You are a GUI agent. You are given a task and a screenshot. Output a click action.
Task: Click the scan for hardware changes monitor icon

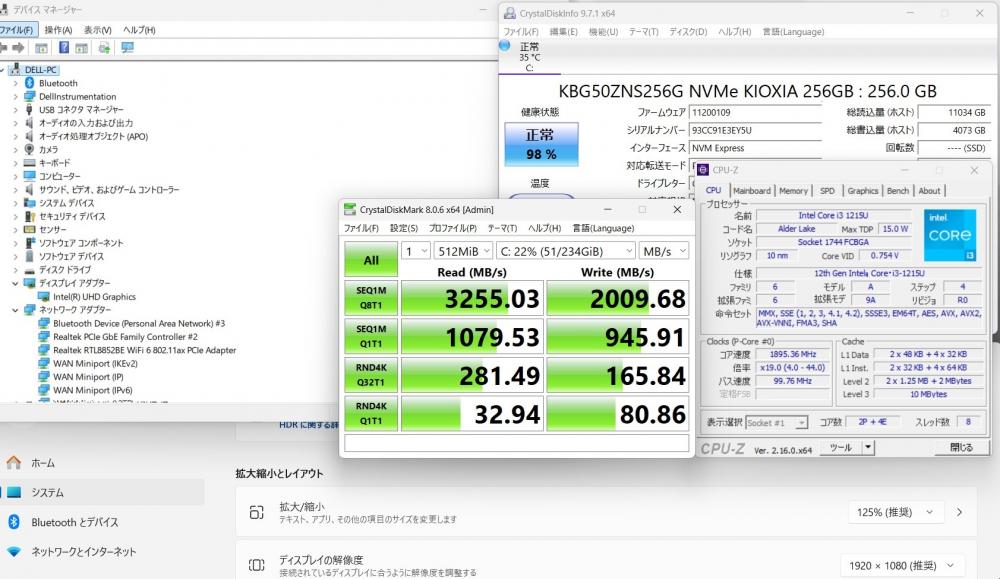coord(128,48)
